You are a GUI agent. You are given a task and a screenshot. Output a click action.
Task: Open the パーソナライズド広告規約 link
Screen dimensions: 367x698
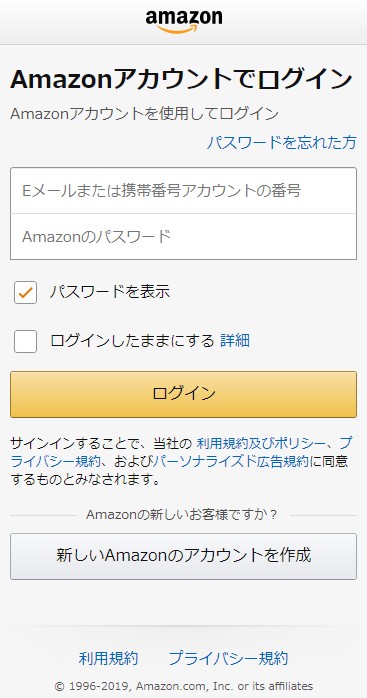point(230,462)
